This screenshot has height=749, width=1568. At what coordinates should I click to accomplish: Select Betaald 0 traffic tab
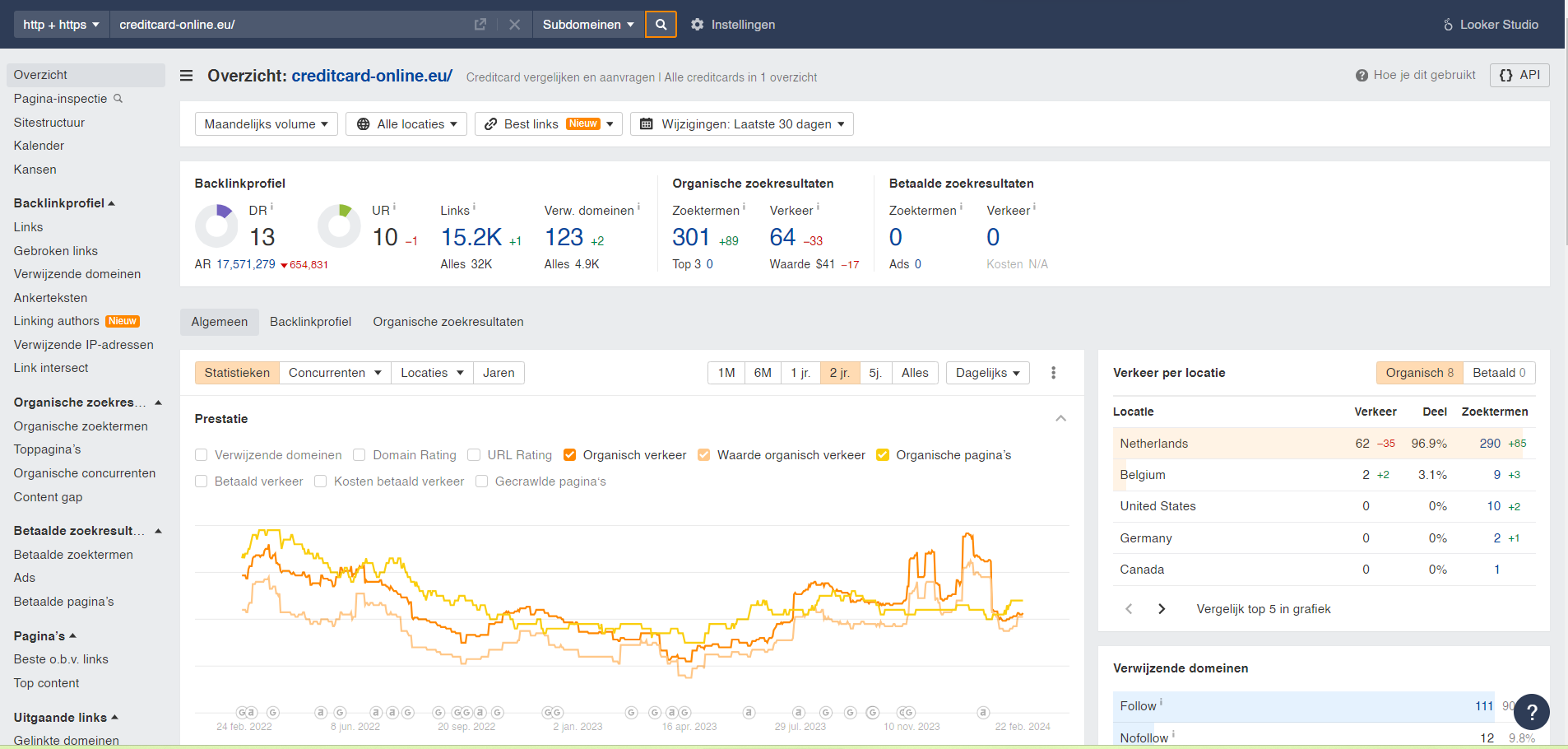pyautogui.click(x=1499, y=373)
